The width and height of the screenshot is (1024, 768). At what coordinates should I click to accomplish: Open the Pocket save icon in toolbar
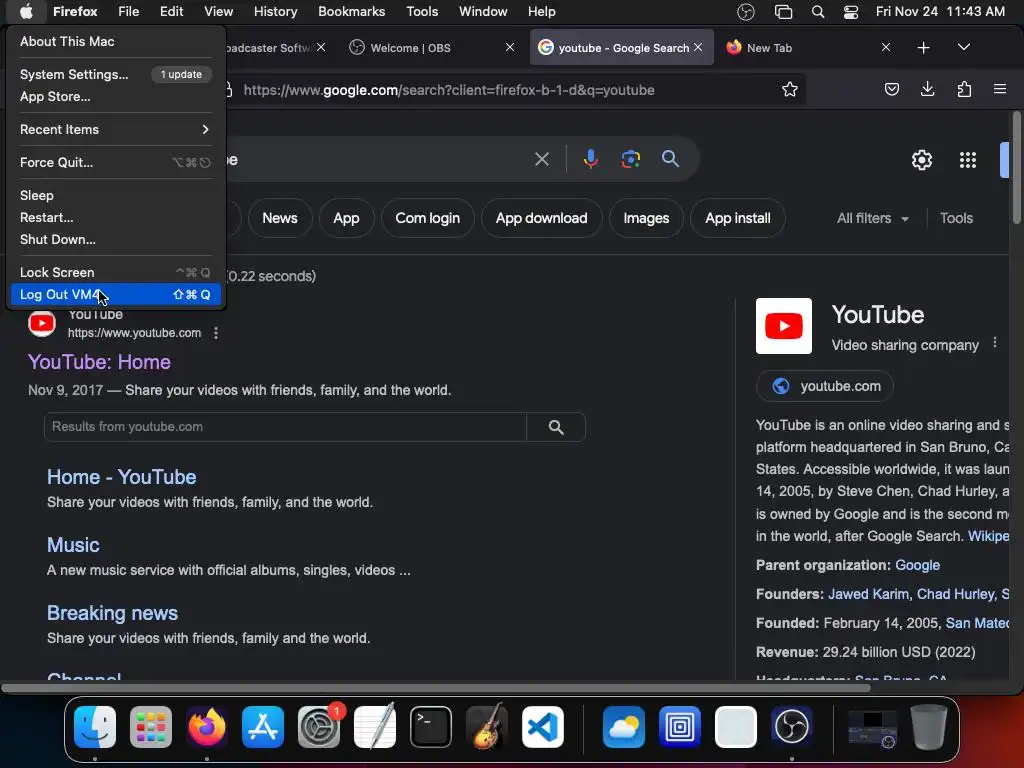pyautogui.click(x=891, y=89)
